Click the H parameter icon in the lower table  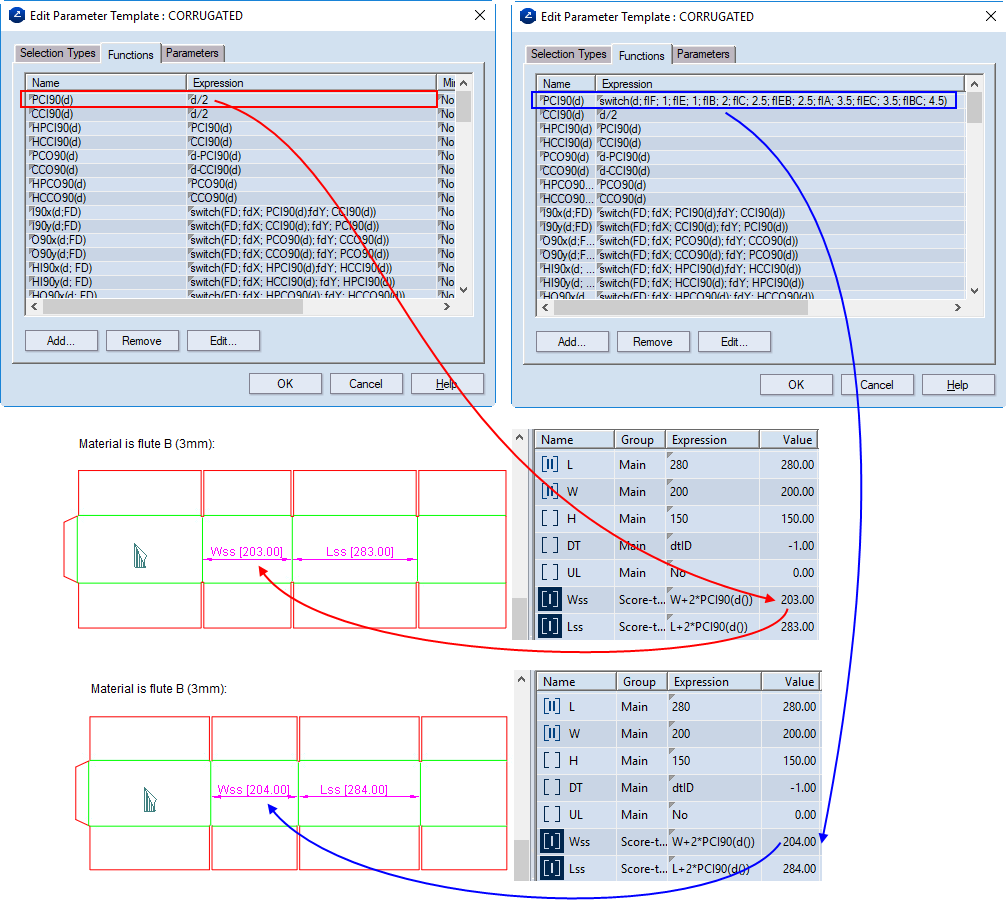(x=551, y=760)
